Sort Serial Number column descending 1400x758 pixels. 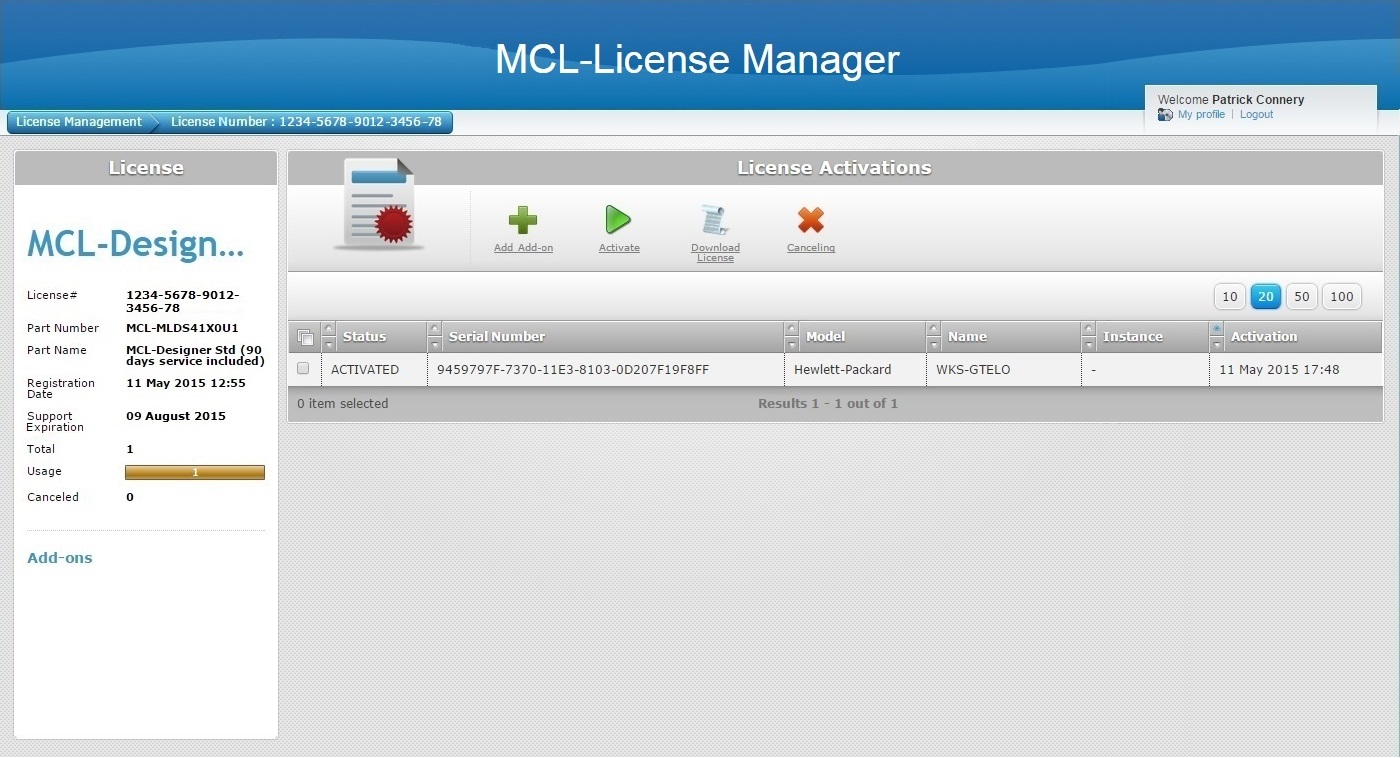[x=434, y=345]
